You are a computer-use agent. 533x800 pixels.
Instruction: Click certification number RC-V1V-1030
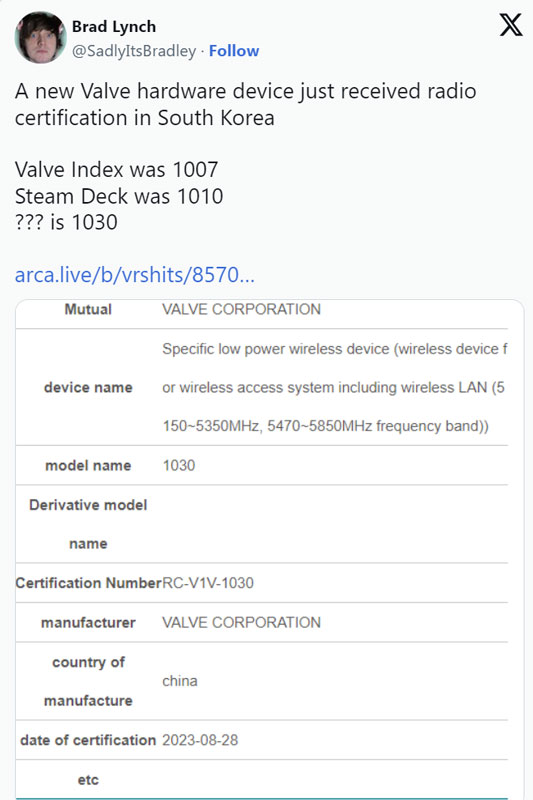(208, 583)
